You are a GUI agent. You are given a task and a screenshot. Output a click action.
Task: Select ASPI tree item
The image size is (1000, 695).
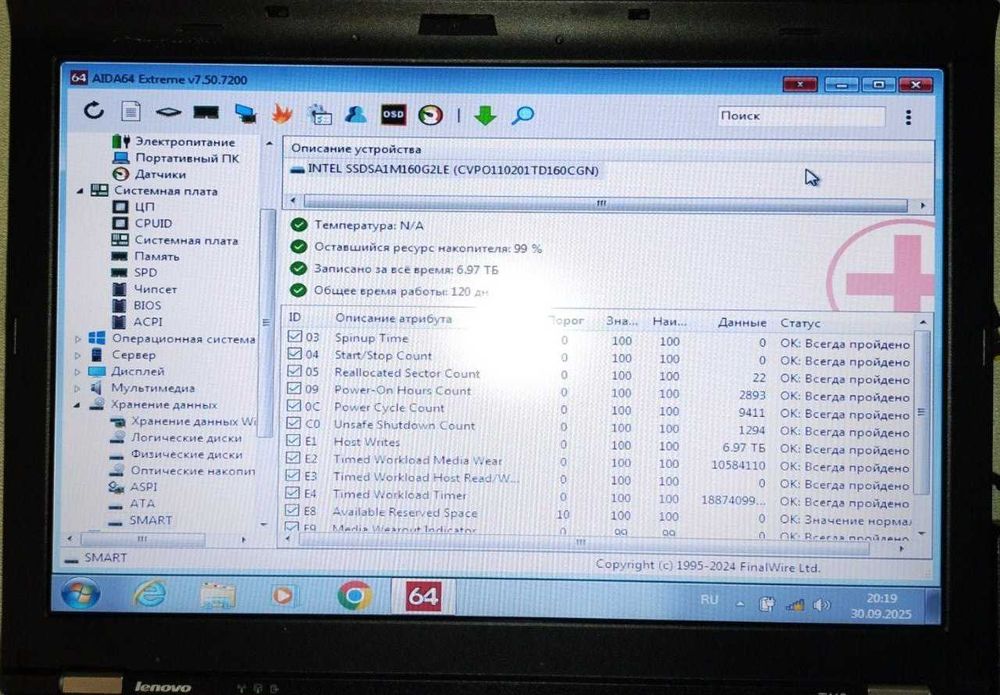[143, 487]
